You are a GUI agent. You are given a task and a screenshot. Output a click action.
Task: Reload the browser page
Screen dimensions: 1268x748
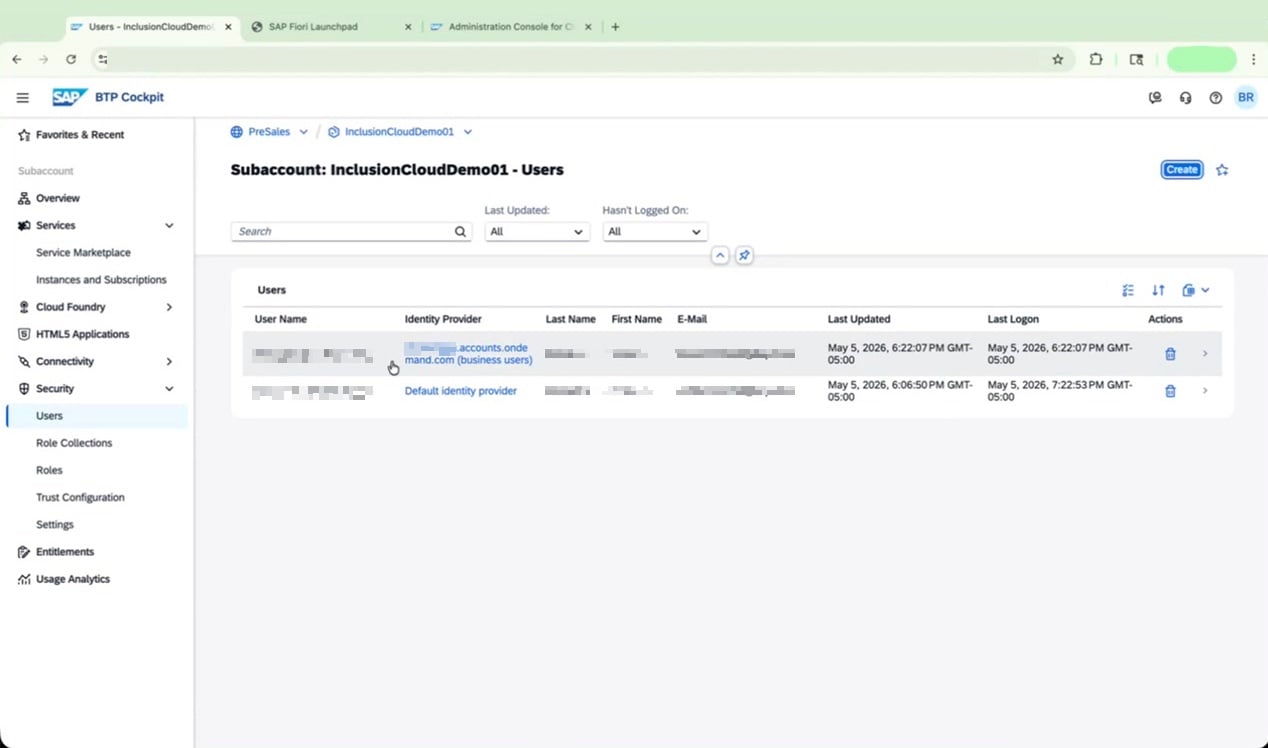tap(71, 60)
